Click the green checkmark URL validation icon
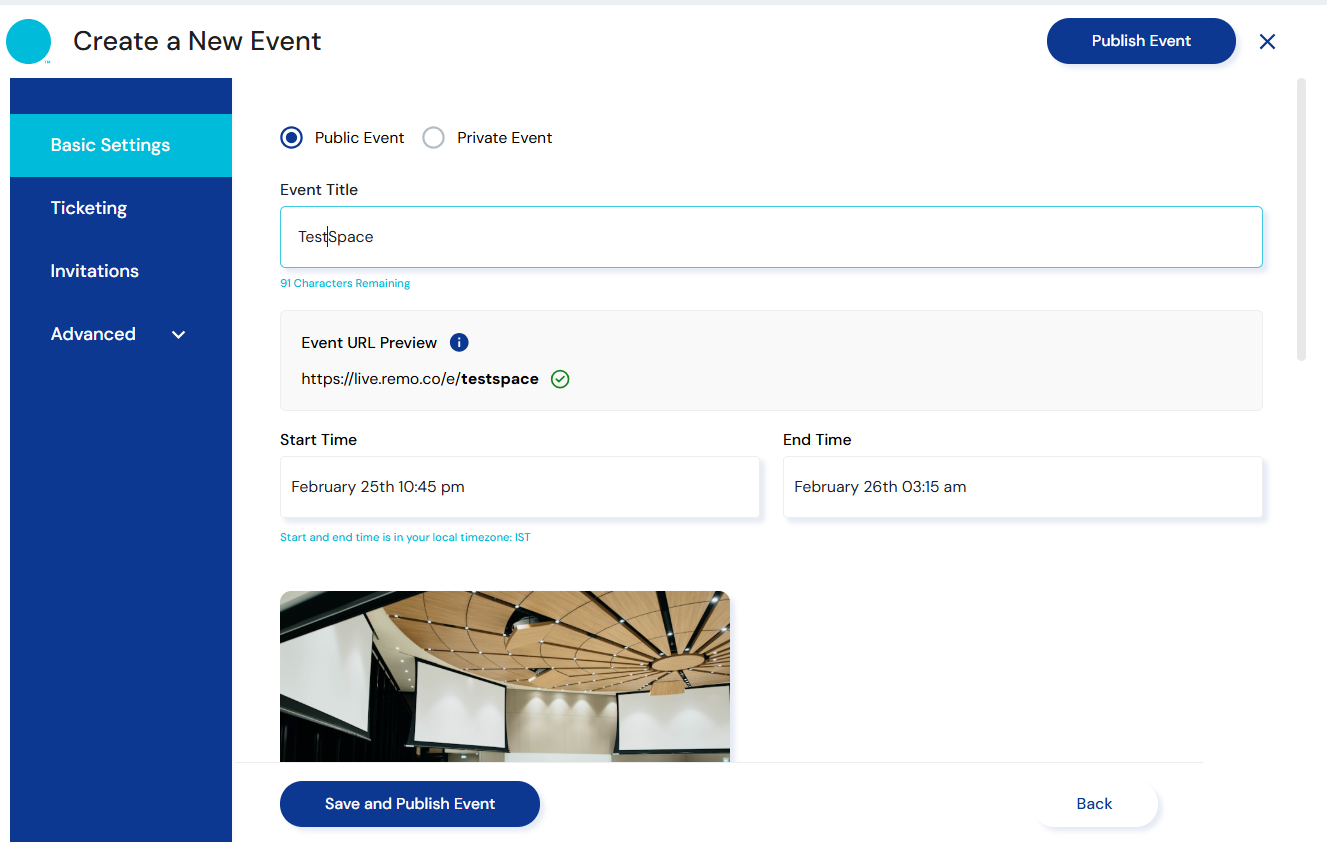This screenshot has width=1327, height=842. point(560,379)
